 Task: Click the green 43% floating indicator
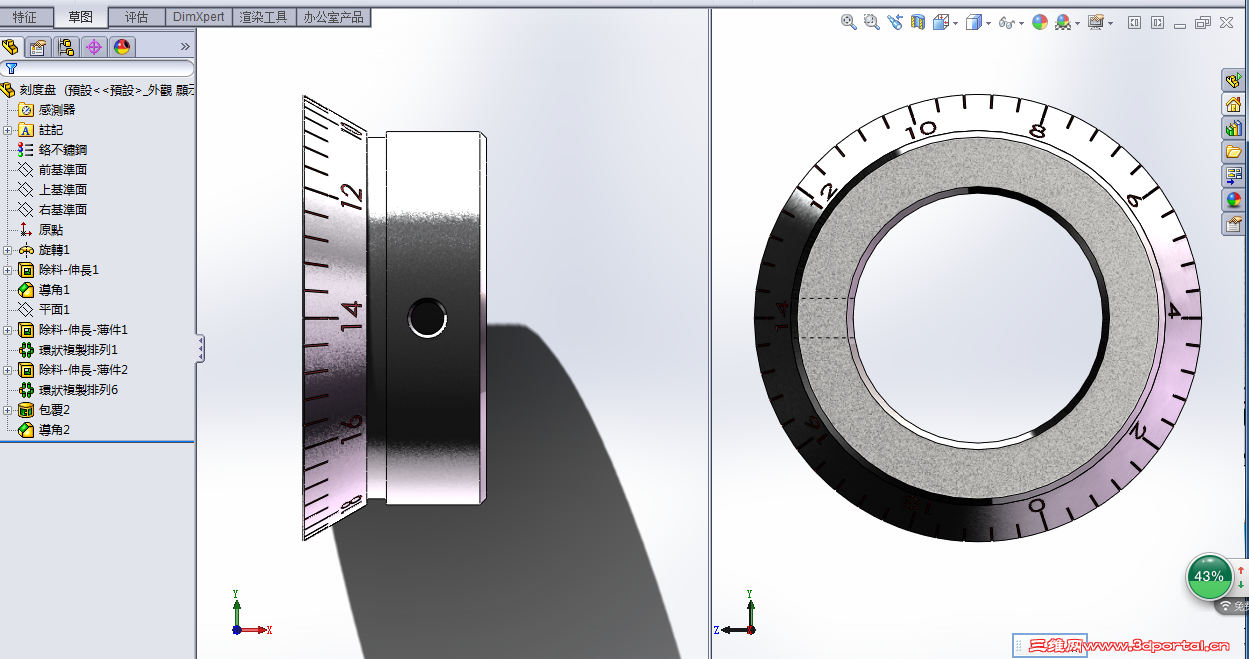click(1209, 576)
